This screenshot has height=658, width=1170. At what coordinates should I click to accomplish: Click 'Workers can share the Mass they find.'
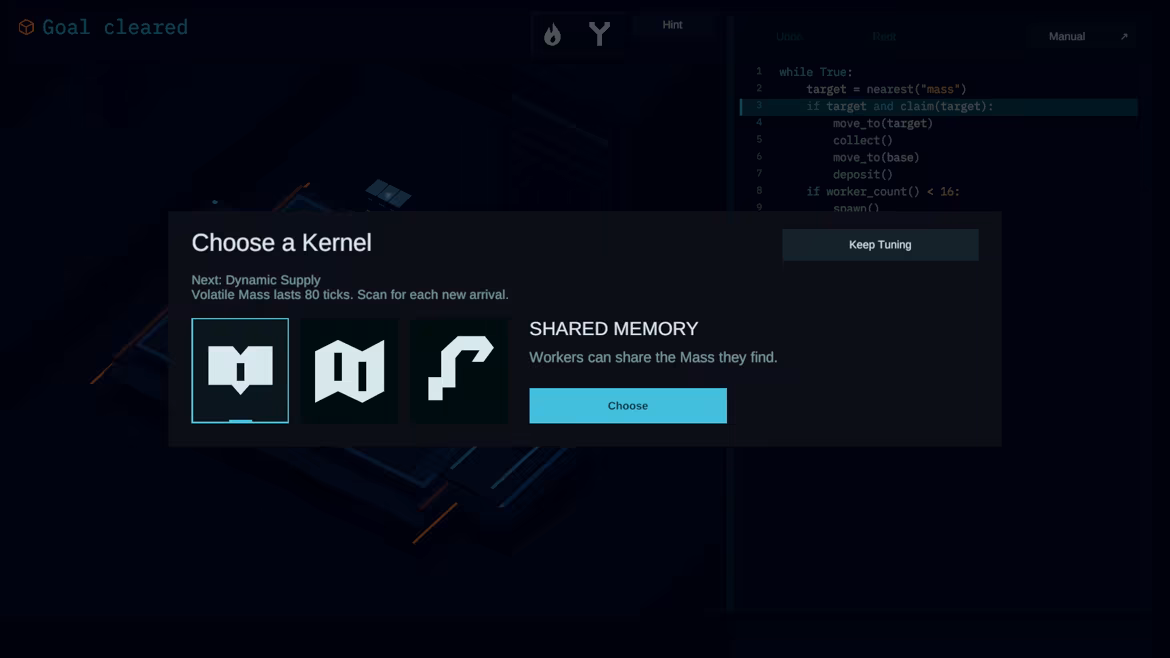click(x=653, y=357)
